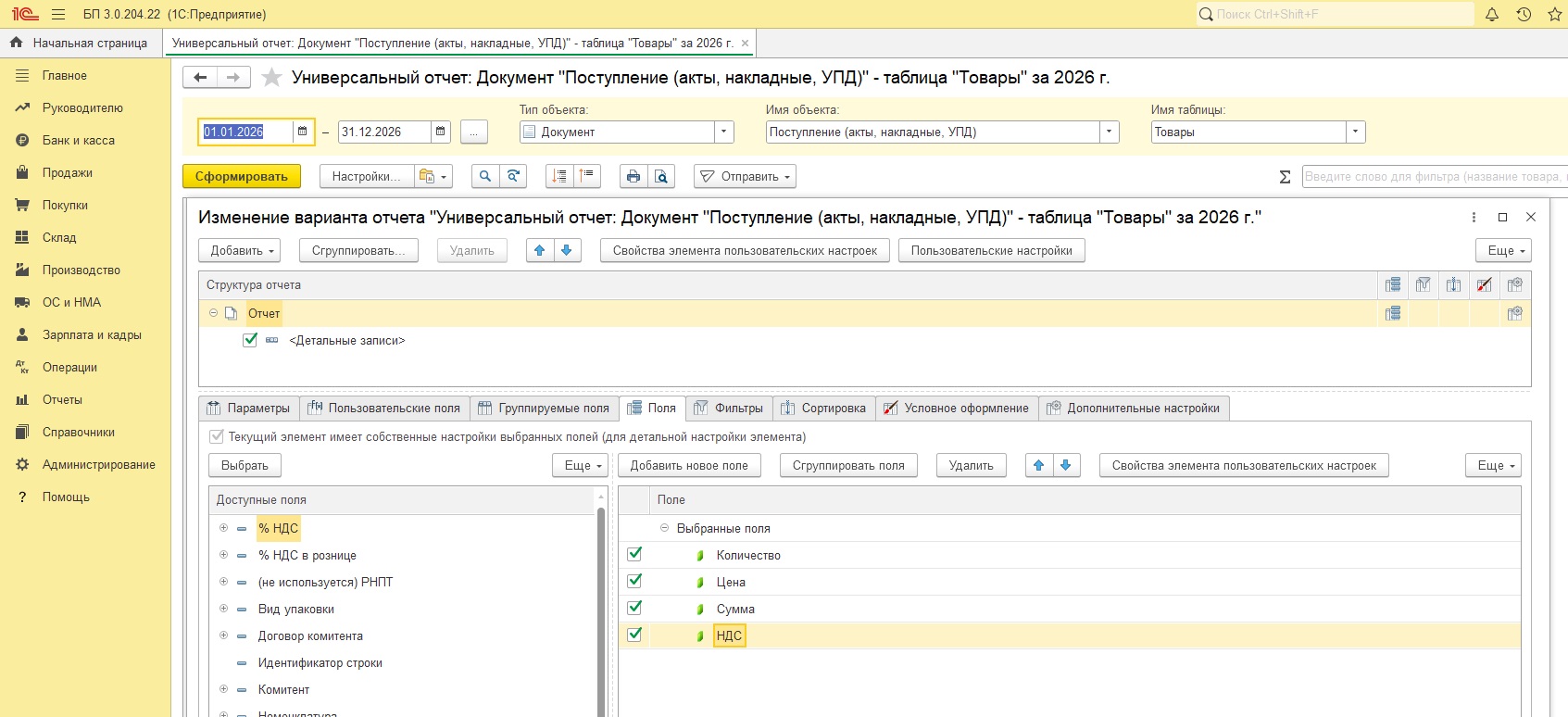Uncheck the Количество field checkbox

point(634,554)
